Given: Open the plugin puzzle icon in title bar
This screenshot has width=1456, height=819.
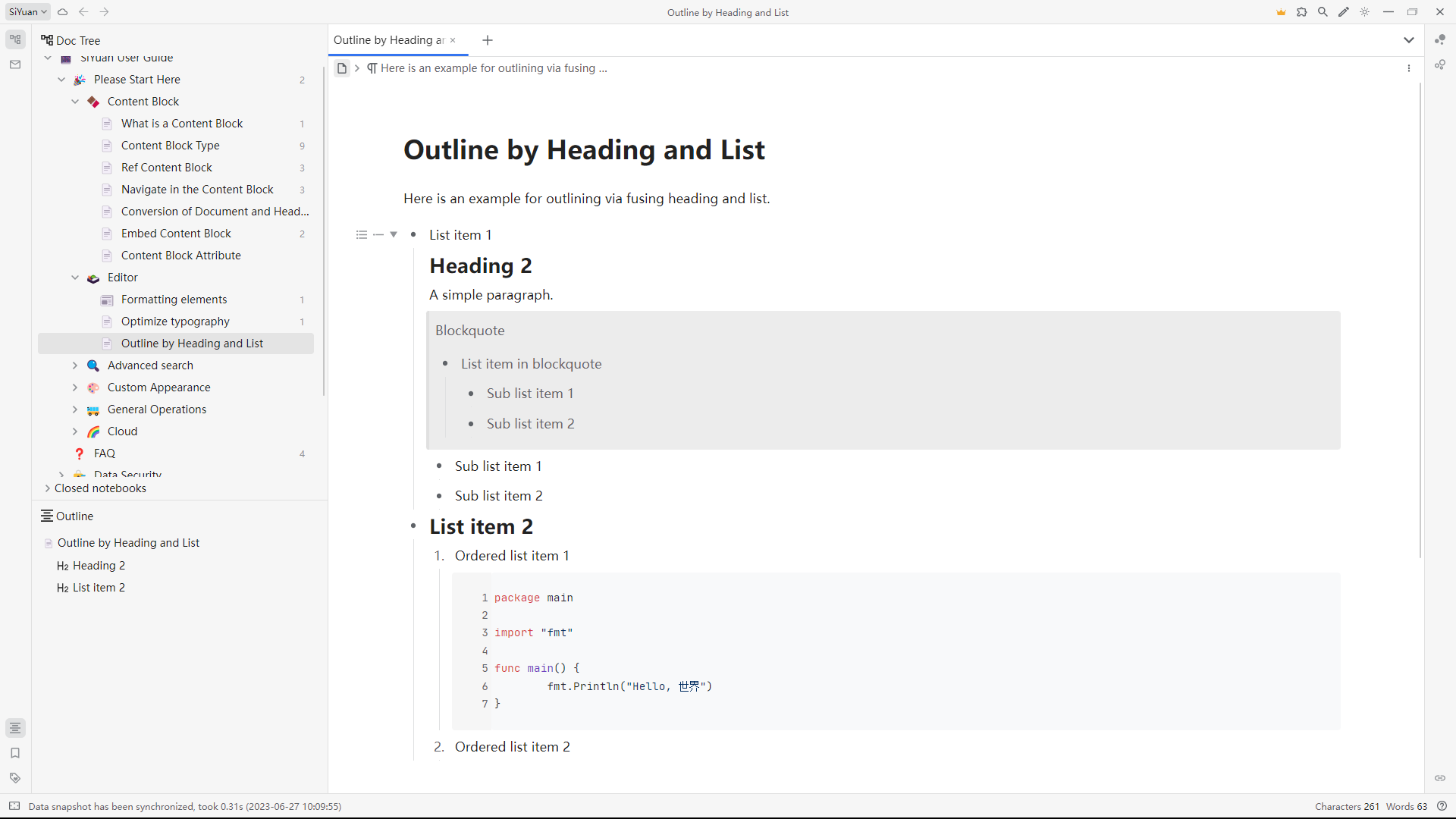Looking at the screenshot, I should coord(1302,12).
